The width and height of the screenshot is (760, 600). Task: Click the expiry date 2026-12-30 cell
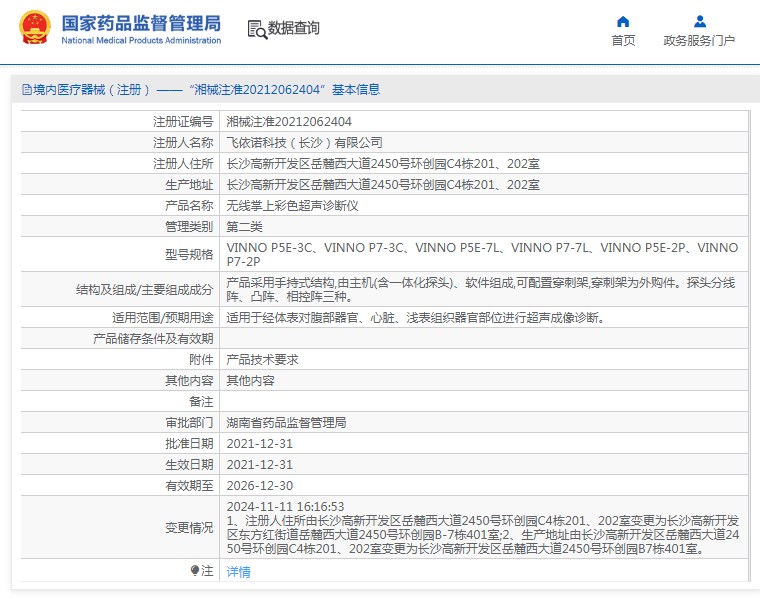[x=260, y=485]
